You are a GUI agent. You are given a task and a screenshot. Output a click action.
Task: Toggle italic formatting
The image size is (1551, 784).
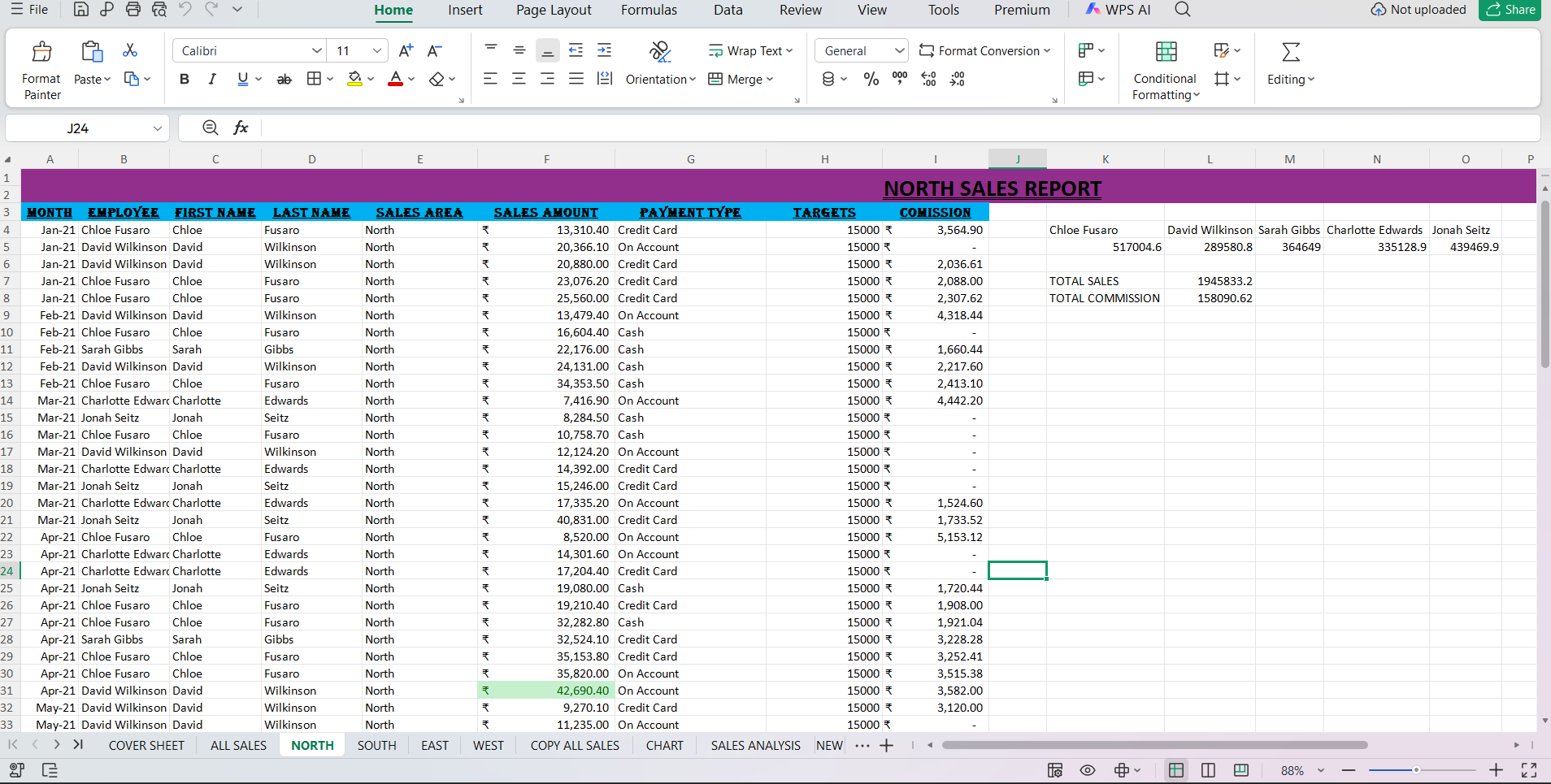coord(212,79)
